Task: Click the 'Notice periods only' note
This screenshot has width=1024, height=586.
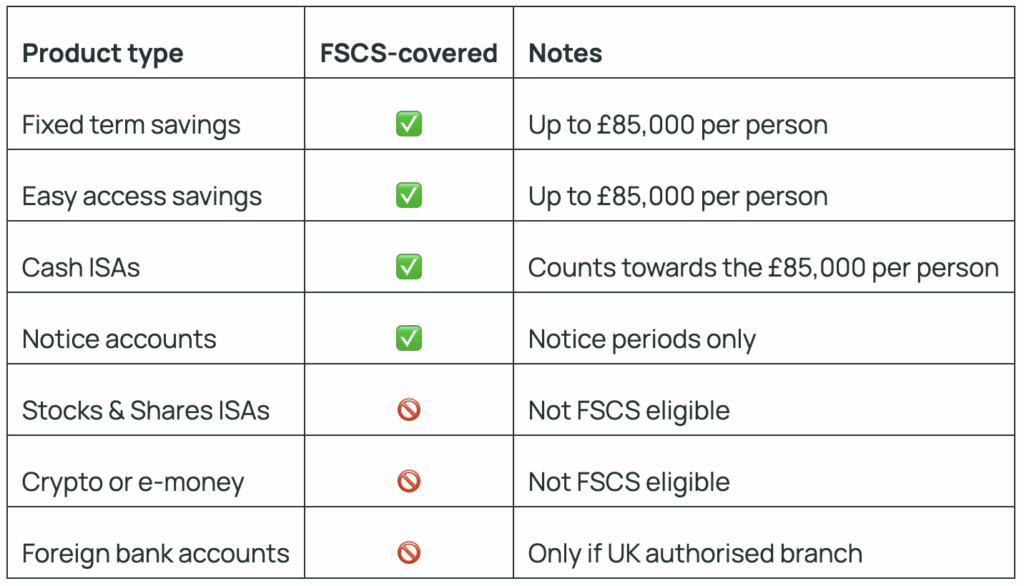Action: point(641,339)
